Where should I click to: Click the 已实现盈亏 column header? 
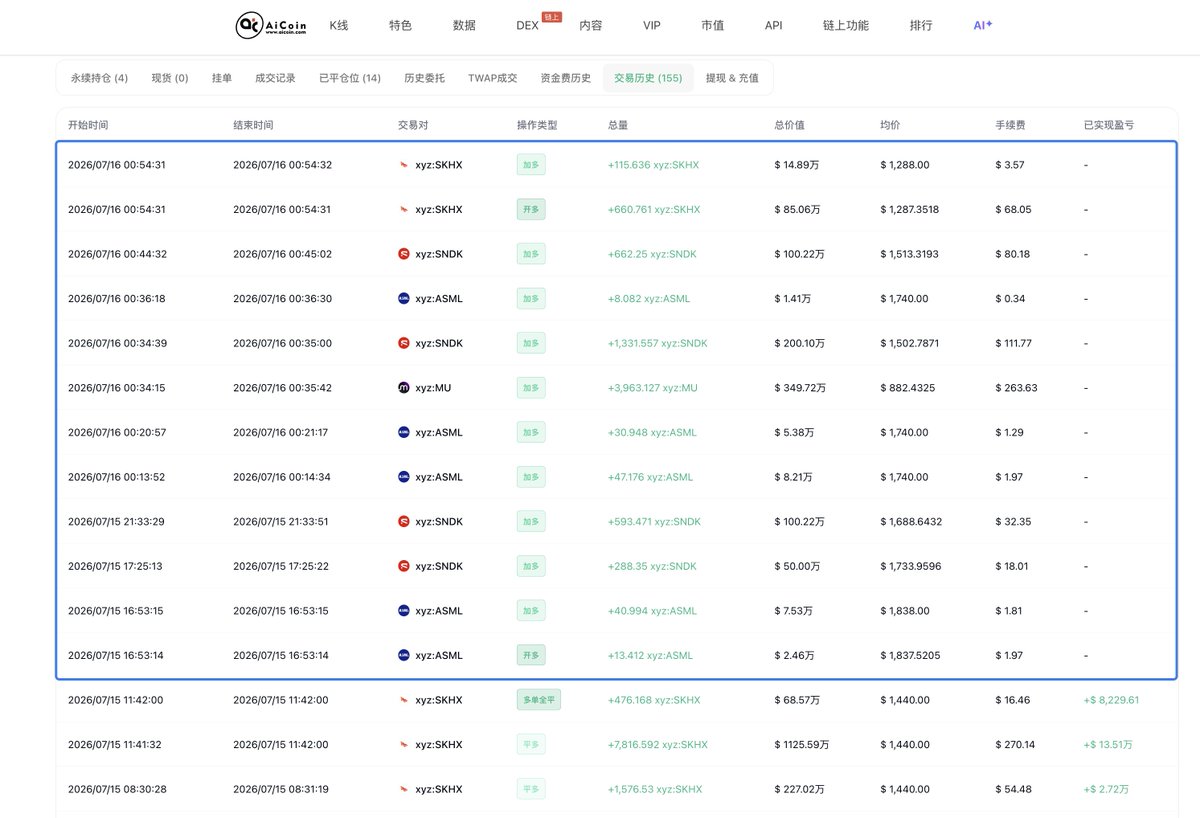point(1109,125)
